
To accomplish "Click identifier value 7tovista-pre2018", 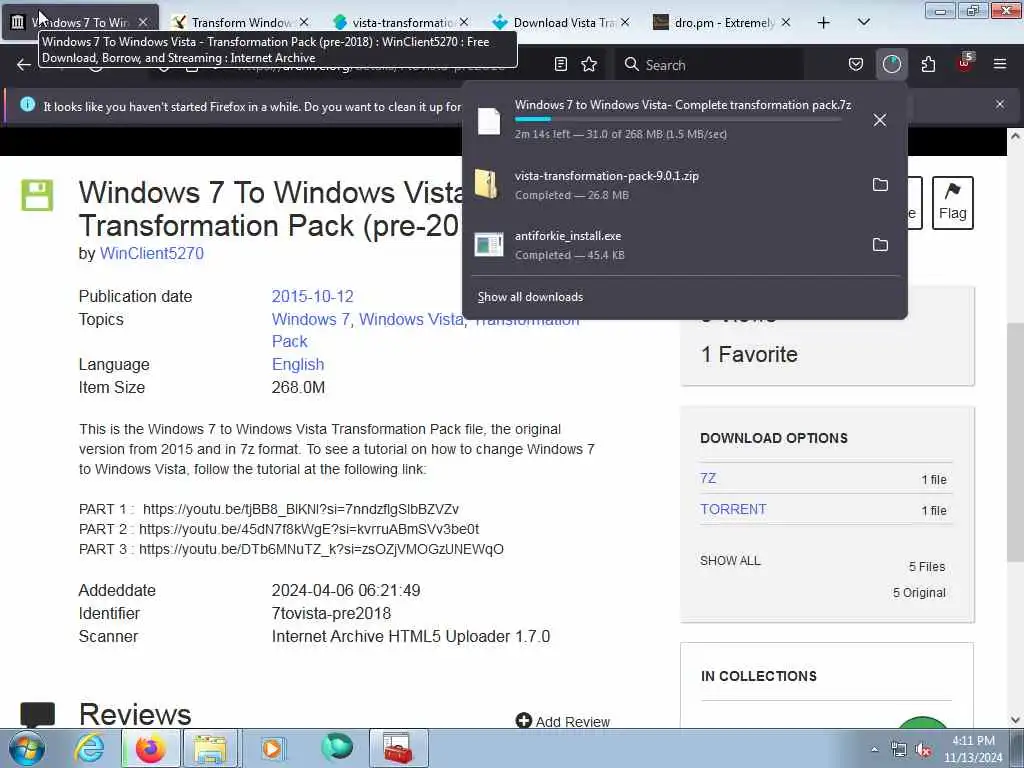I will 331,613.
